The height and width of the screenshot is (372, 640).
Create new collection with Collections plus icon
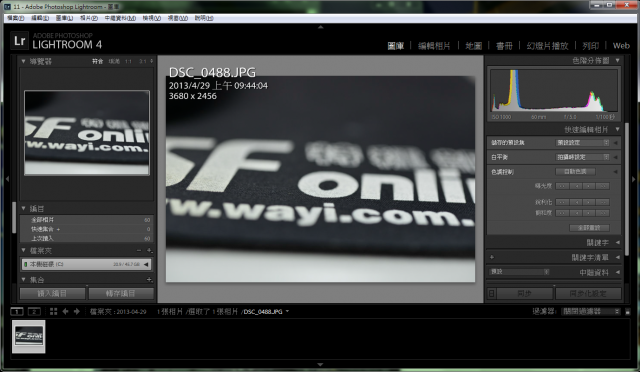click(x=149, y=280)
